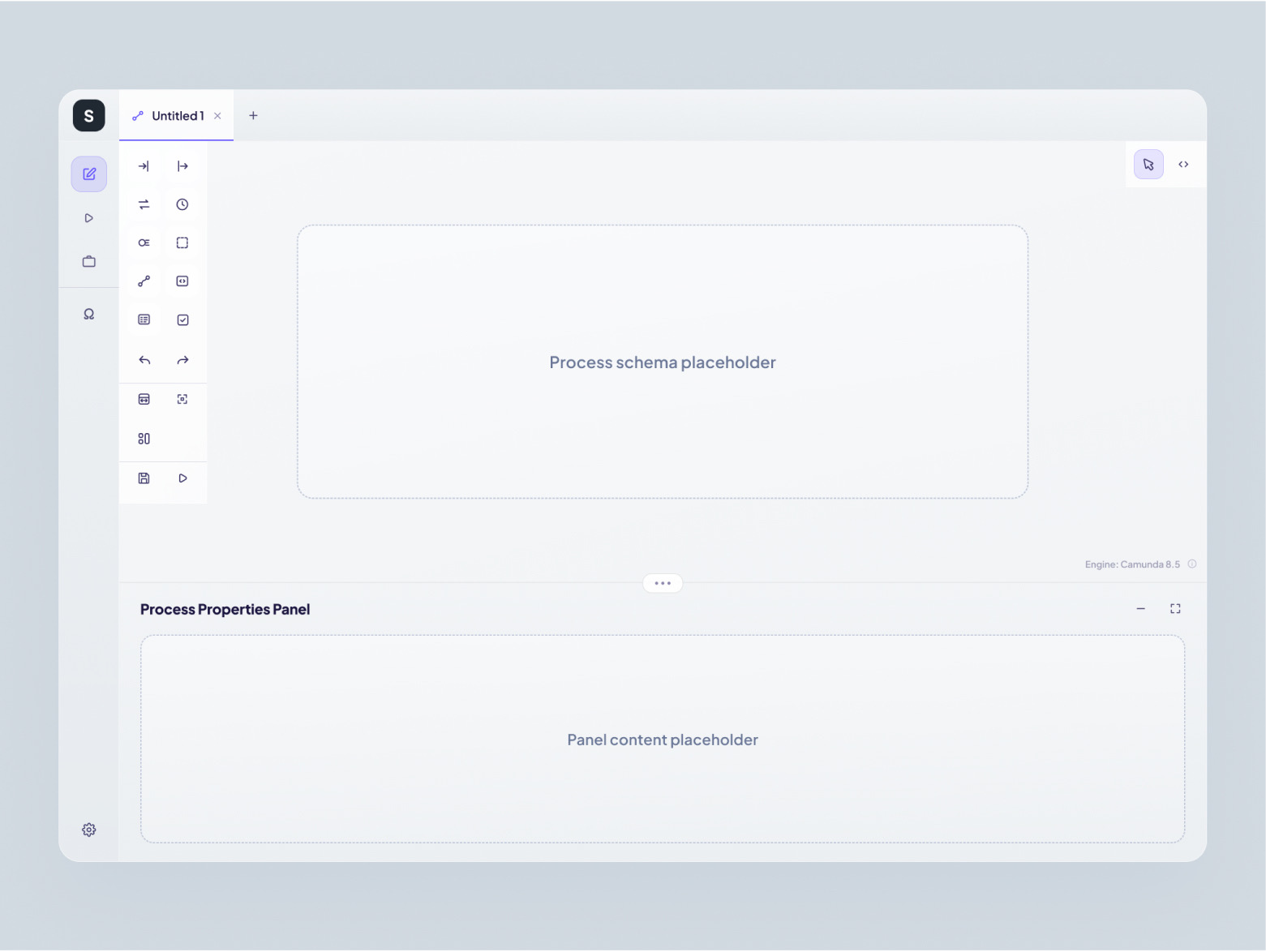Select the checkbox task tool
The height and width of the screenshot is (952, 1266).
pos(182,319)
